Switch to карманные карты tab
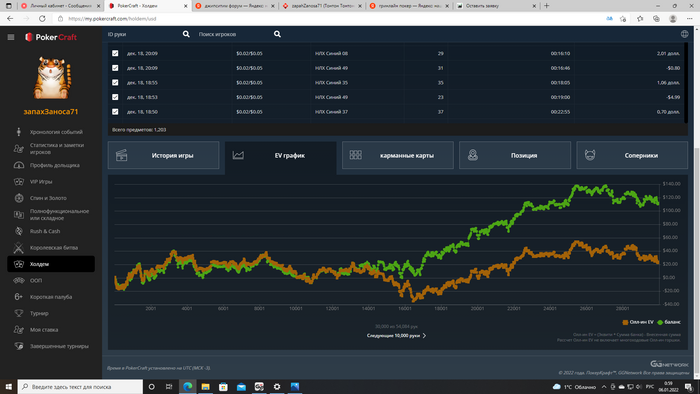Screen dimensions: 700x394 tap(398, 155)
